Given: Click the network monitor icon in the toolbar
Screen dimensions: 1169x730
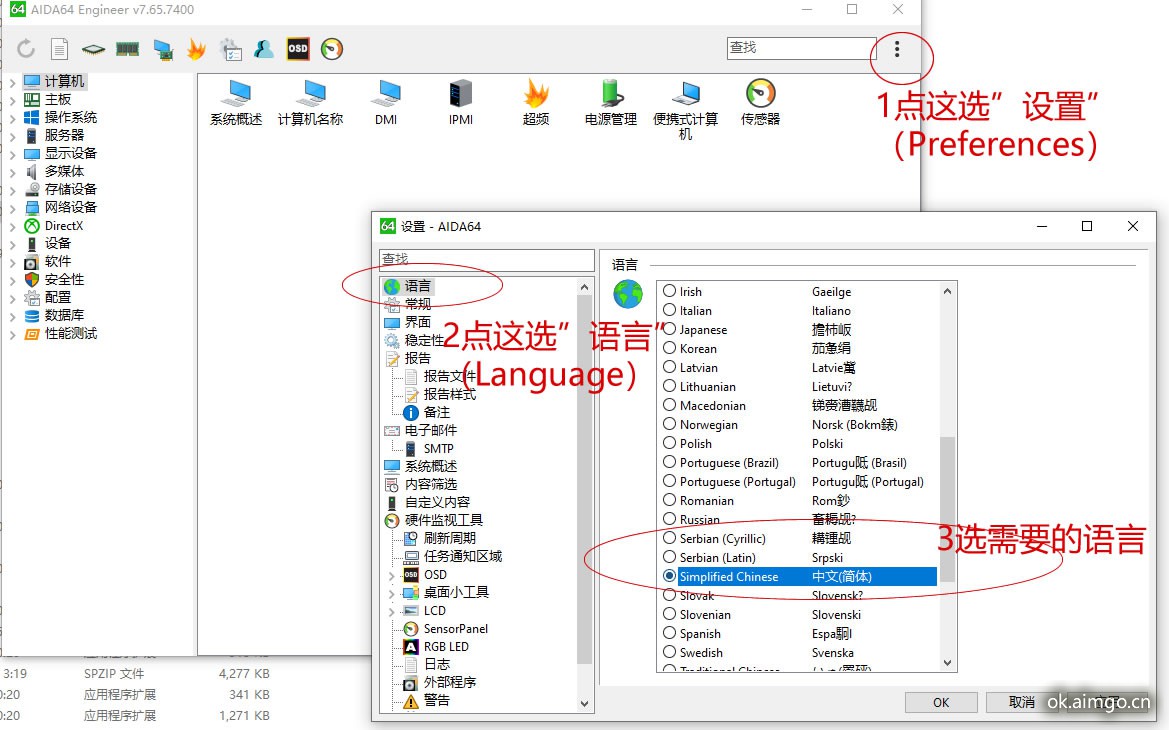Looking at the screenshot, I should (x=163, y=49).
